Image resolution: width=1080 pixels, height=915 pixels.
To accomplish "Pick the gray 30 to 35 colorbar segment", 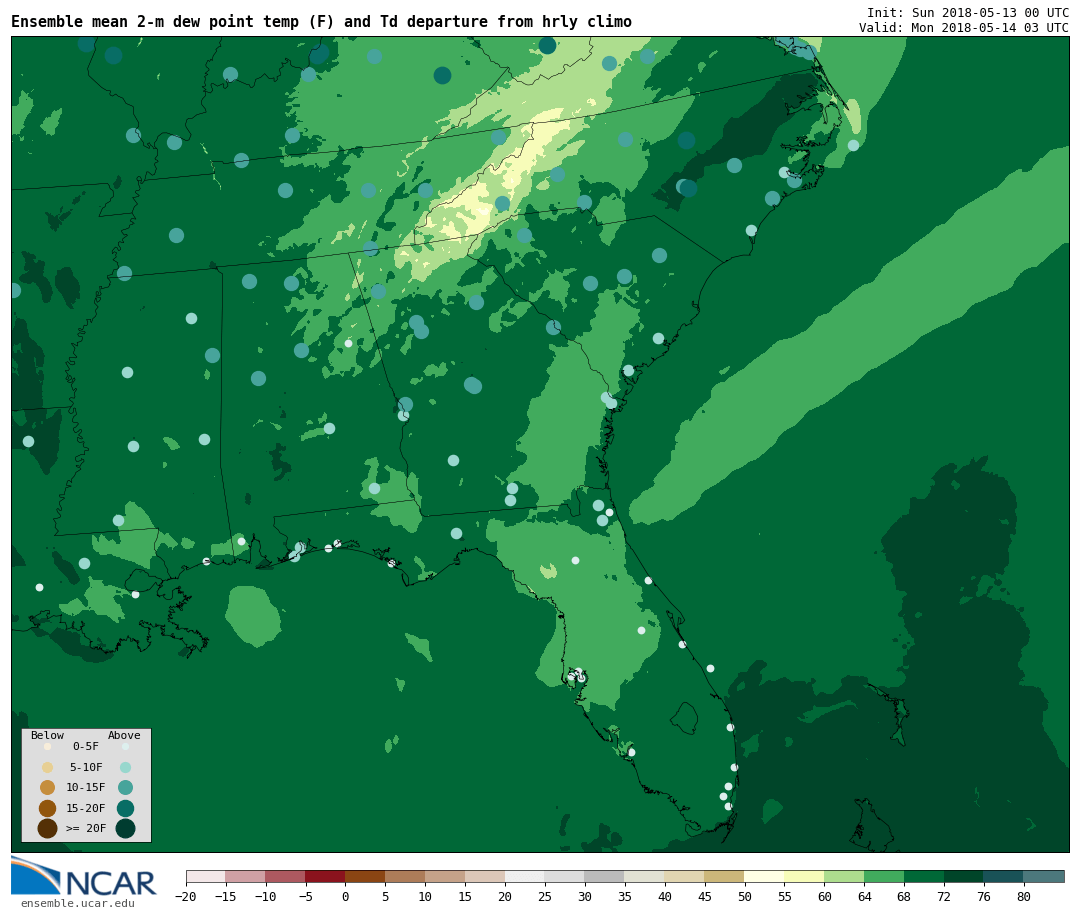I will [x=604, y=877].
